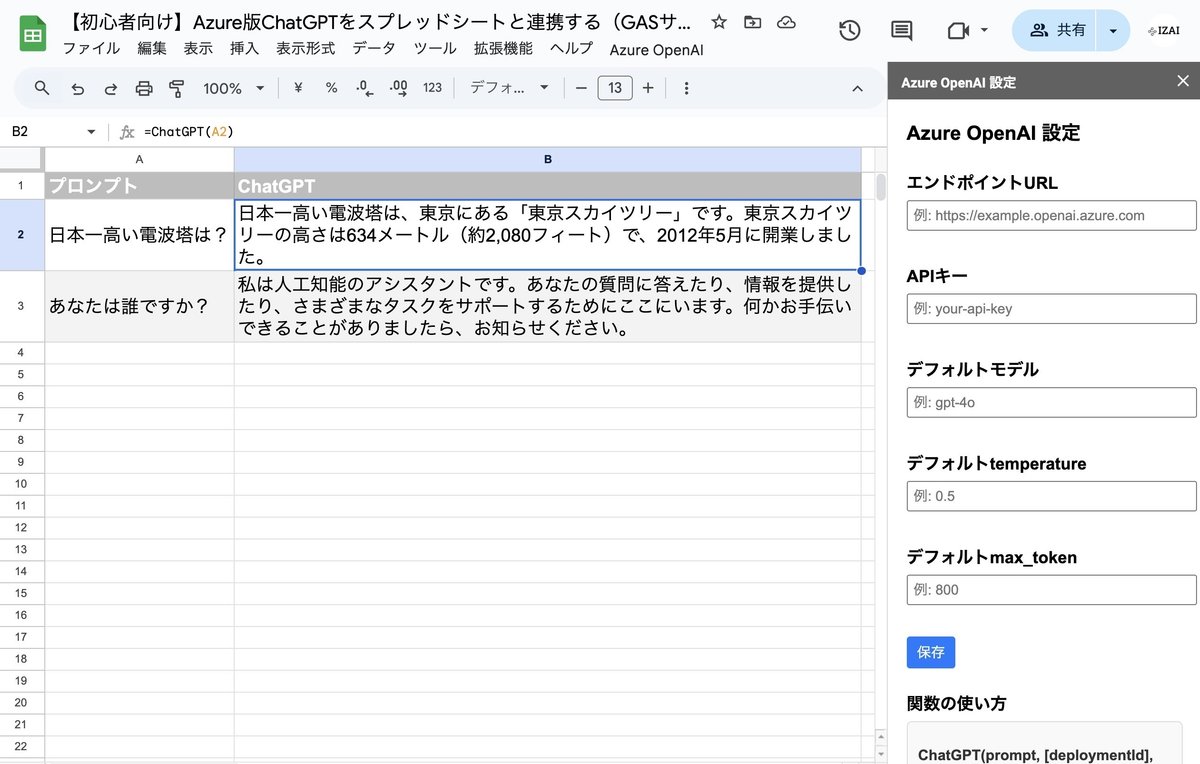
Task: Increase decimal places
Action: point(398,88)
